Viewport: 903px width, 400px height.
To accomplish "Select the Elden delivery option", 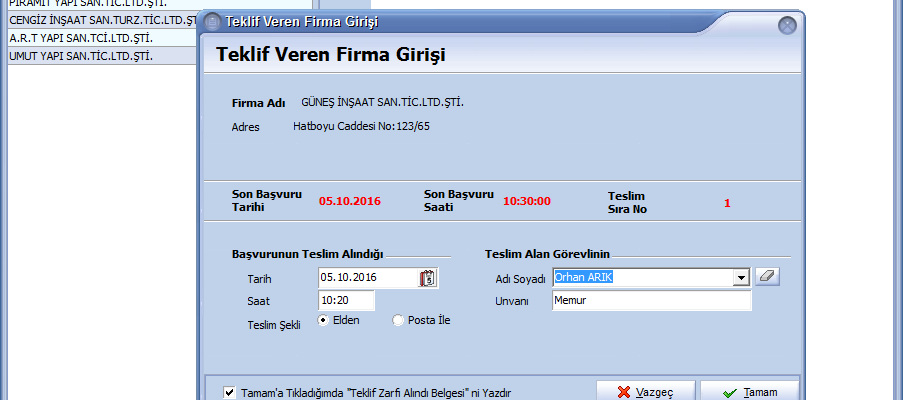I will [325, 320].
